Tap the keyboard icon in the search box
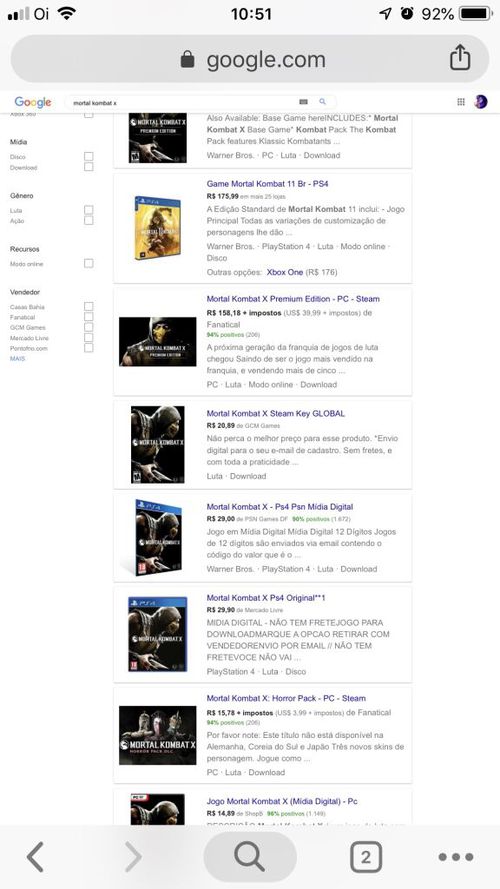Screen dimensions: 500x889 pos(303,102)
